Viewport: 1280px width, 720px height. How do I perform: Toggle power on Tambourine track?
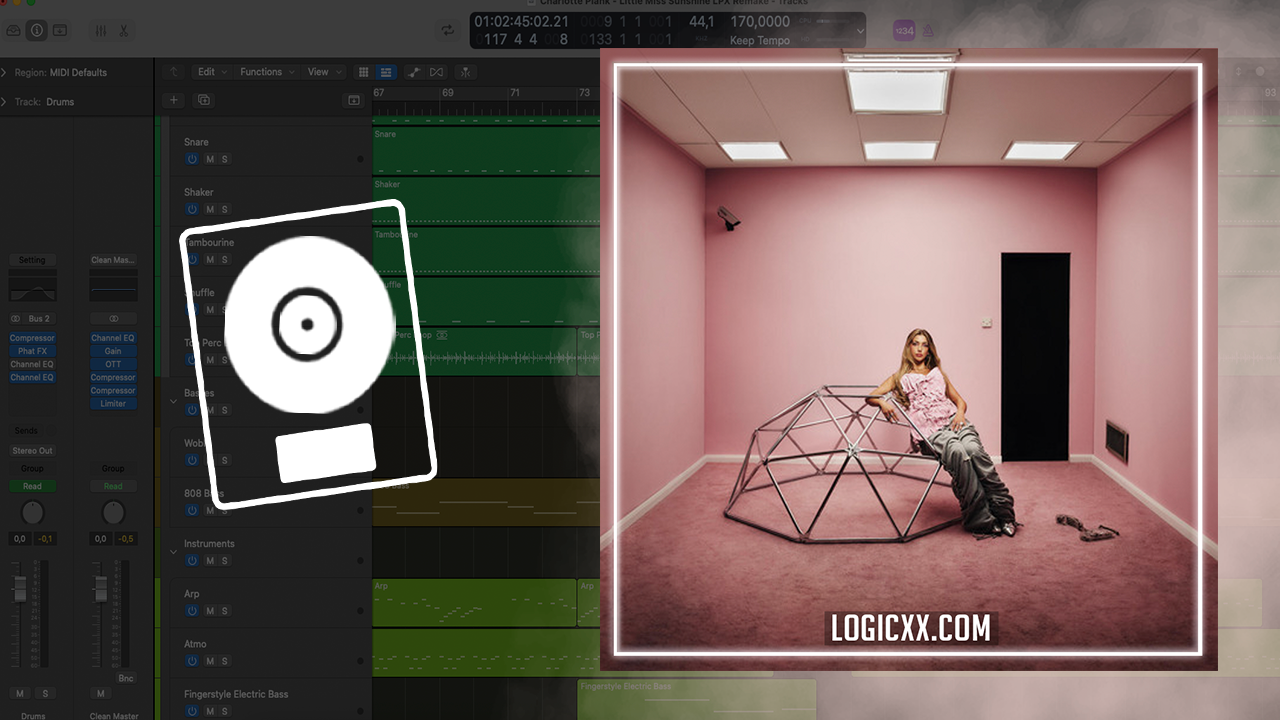click(x=192, y=259)
